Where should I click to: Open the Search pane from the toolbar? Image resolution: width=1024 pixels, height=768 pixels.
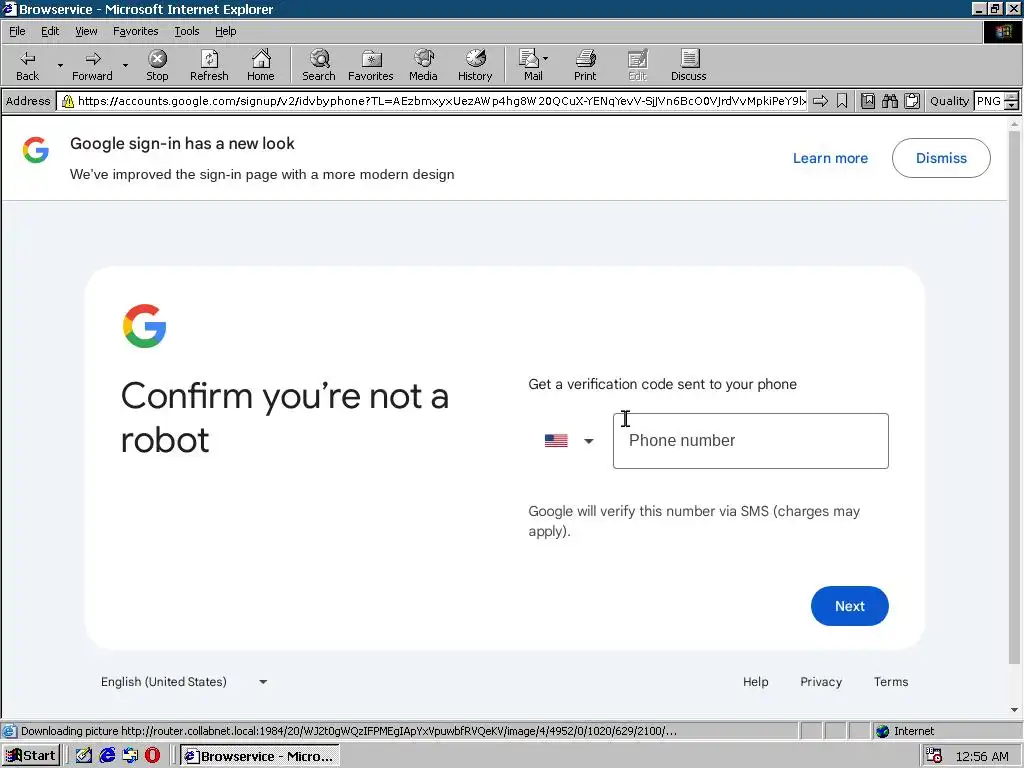(x=319, y=65)
